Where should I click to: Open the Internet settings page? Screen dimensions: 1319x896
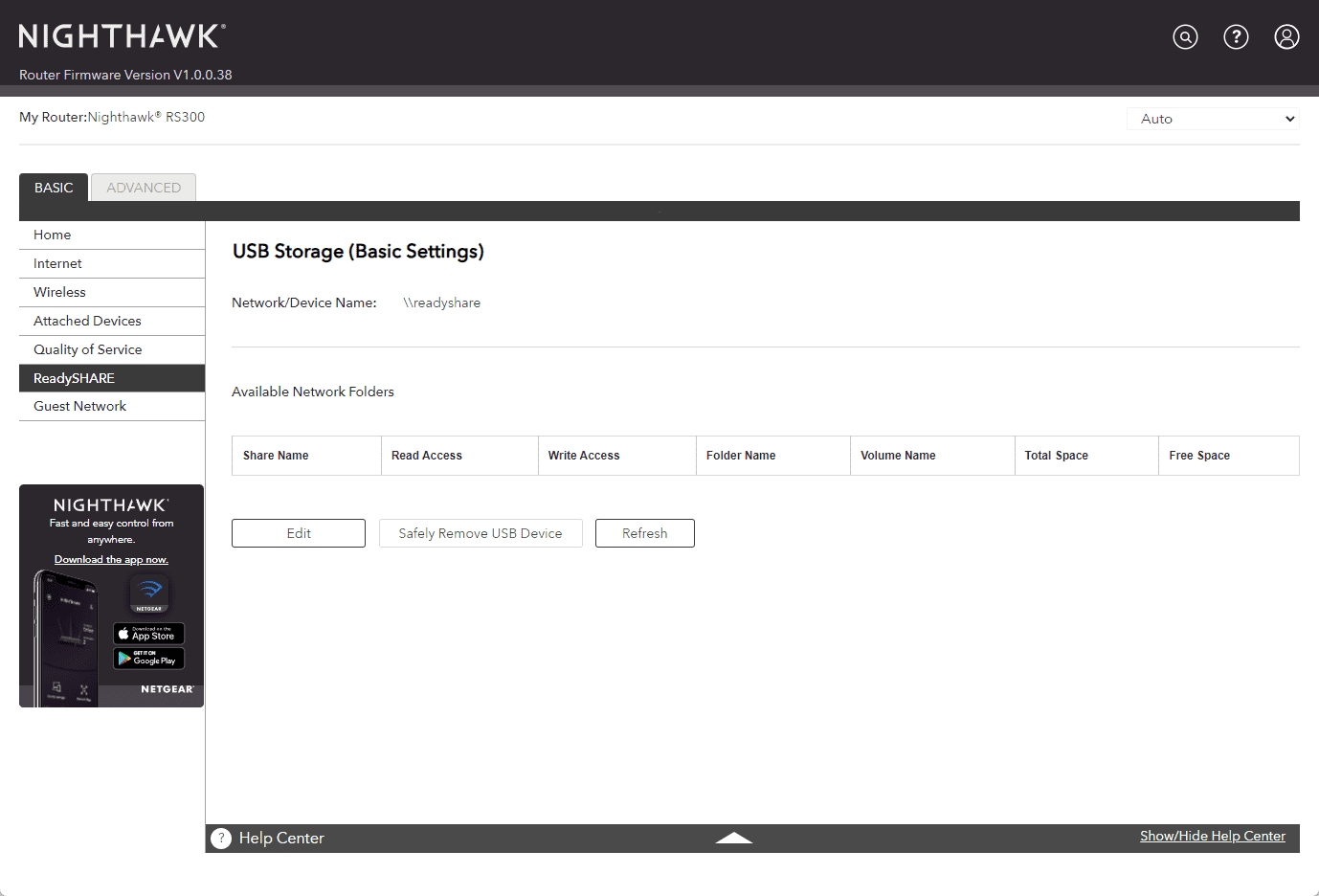coord(57,264)
